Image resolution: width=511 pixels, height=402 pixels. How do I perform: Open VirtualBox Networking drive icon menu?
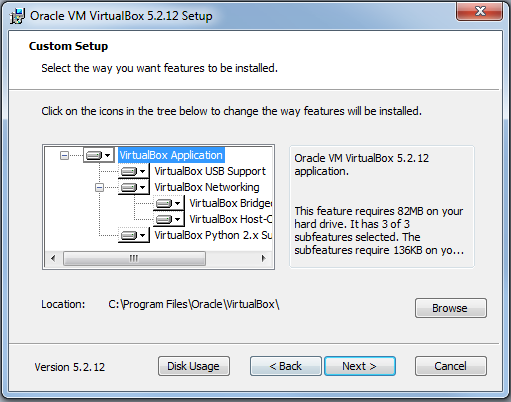133,187
